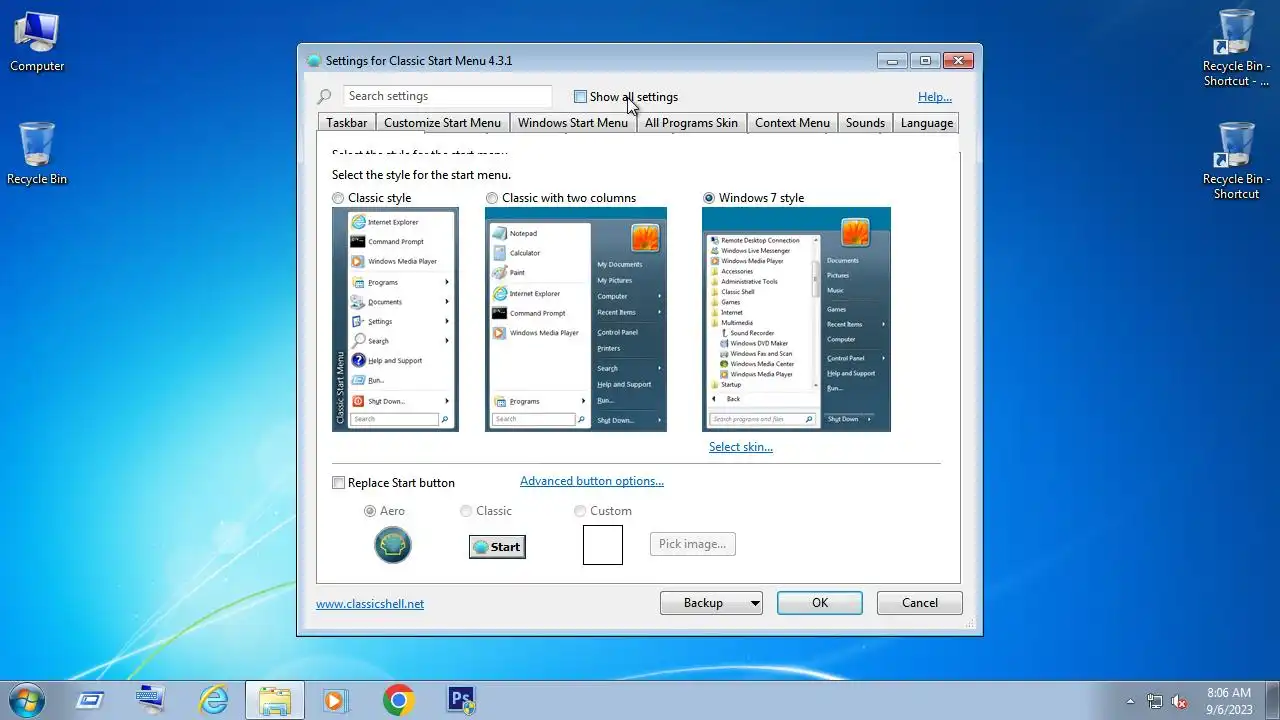The width and height of the screenshot is (1280, 720).
Task: Open Internet Explorer from the taskbar
Action: point(213,700)
